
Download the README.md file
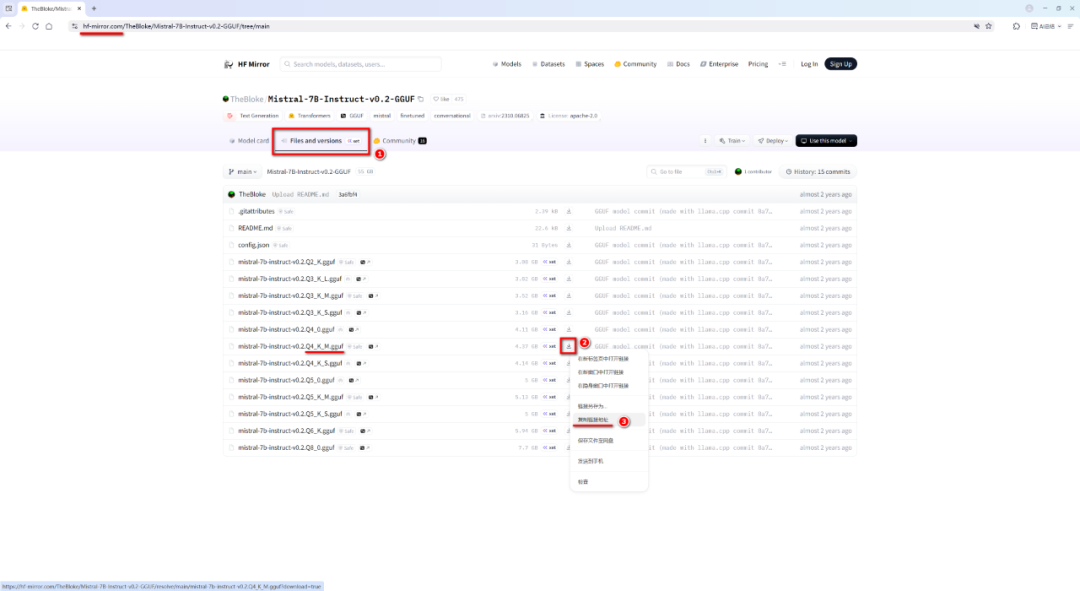coord(569,228)
